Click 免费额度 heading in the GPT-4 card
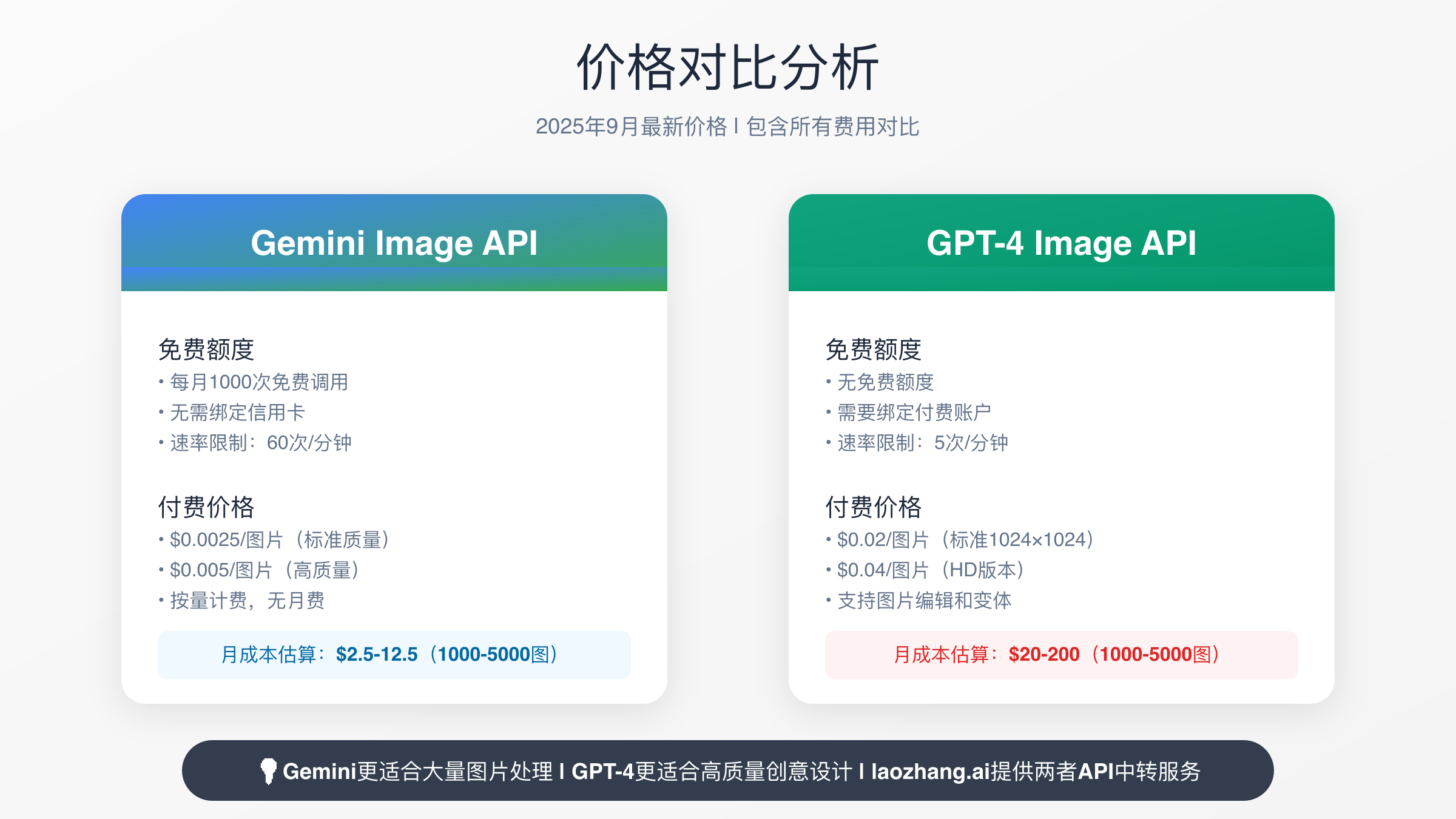This screenshot has height=819, width=1456. pos(874,349)
